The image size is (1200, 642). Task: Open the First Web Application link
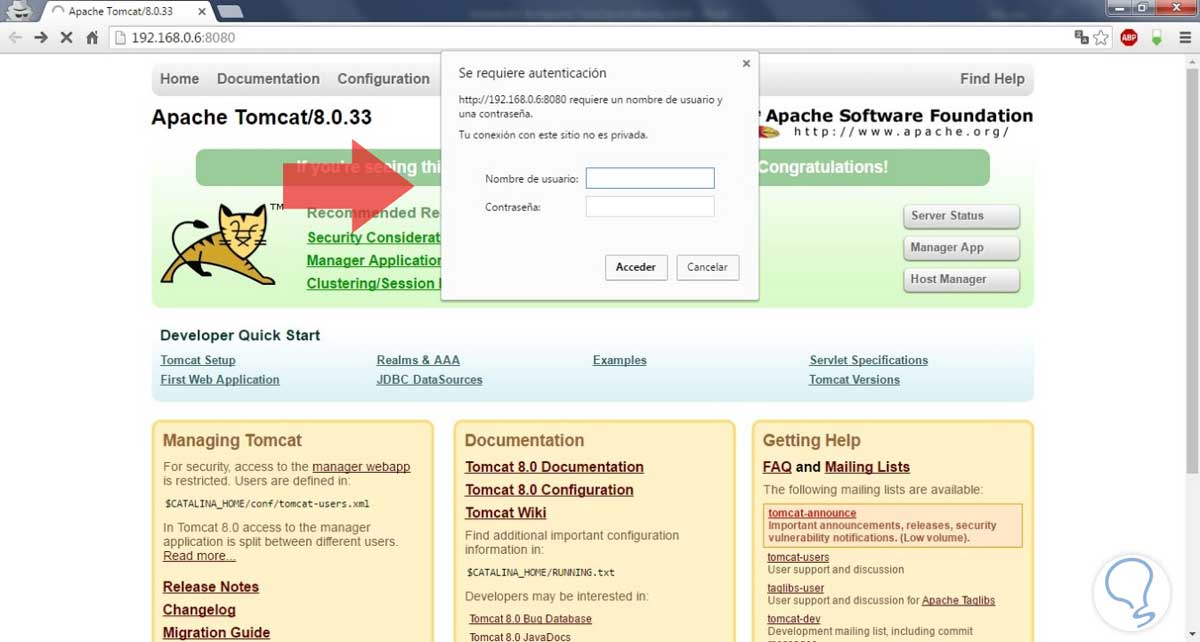(x=220, y=380)
